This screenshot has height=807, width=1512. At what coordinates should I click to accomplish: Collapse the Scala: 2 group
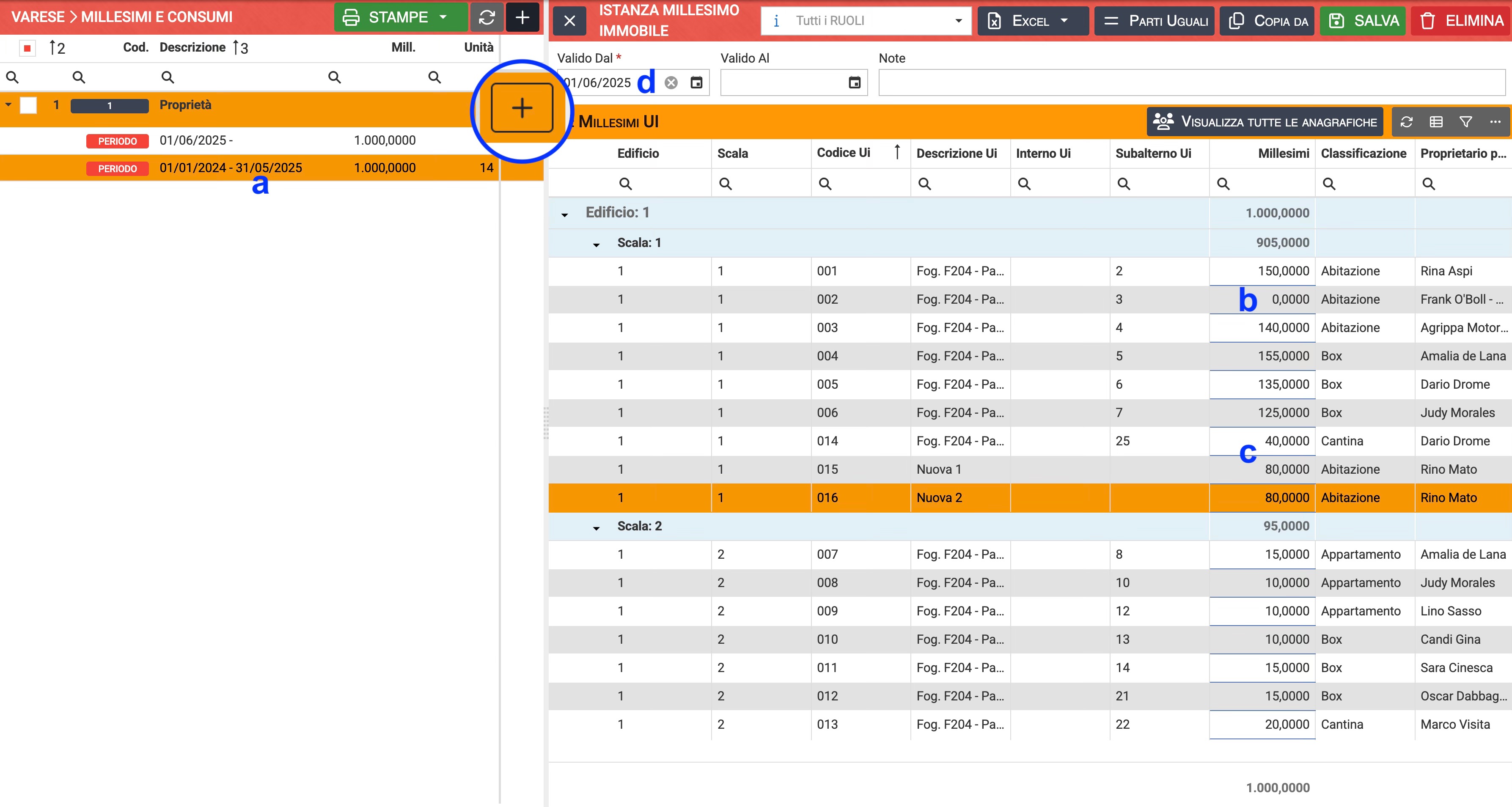coord(597,527)
